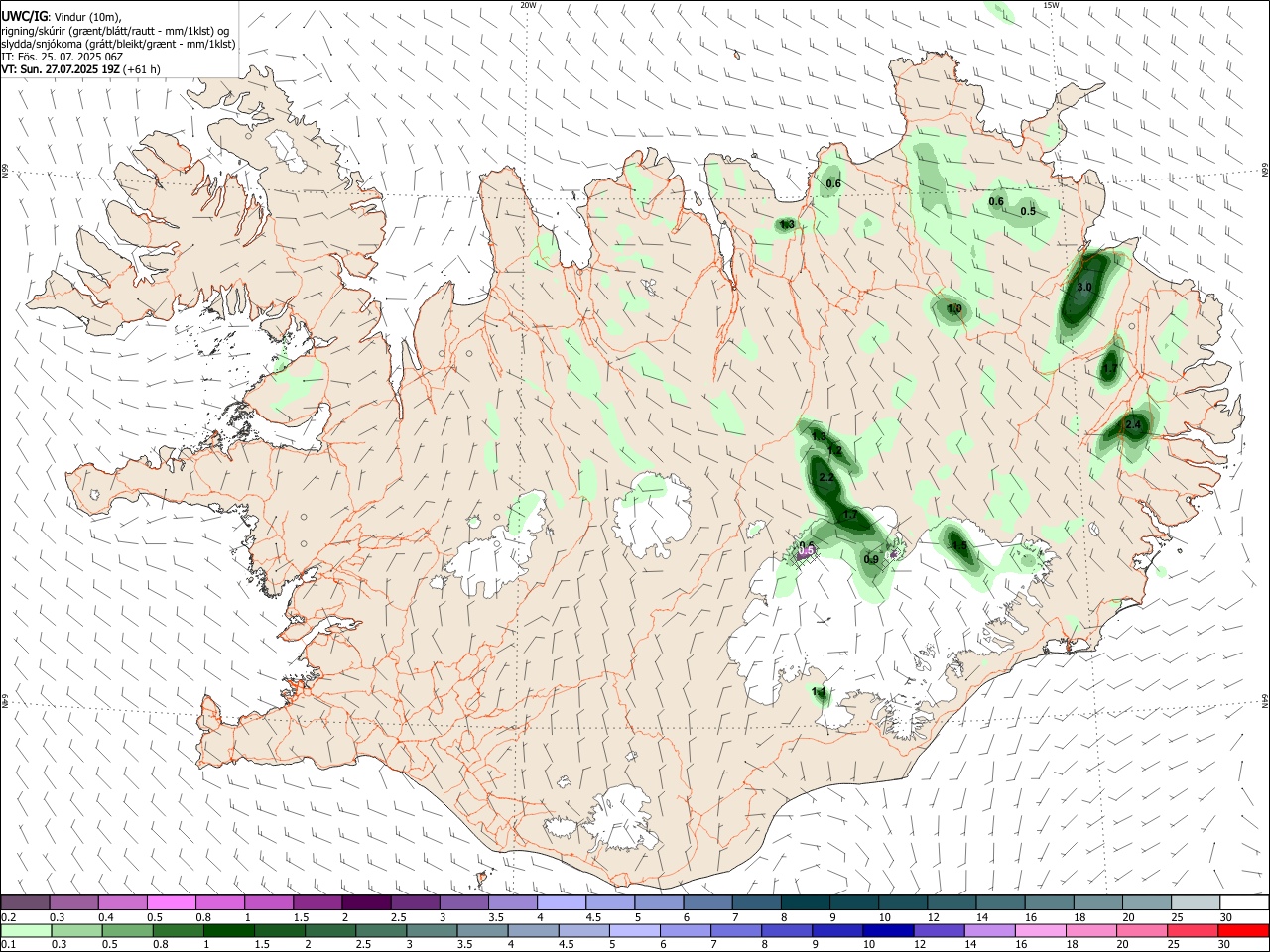This screenshot has height=952, width=1270.
Task: Click the white 0.5 label on the purple snow patch
Action: 808,551
